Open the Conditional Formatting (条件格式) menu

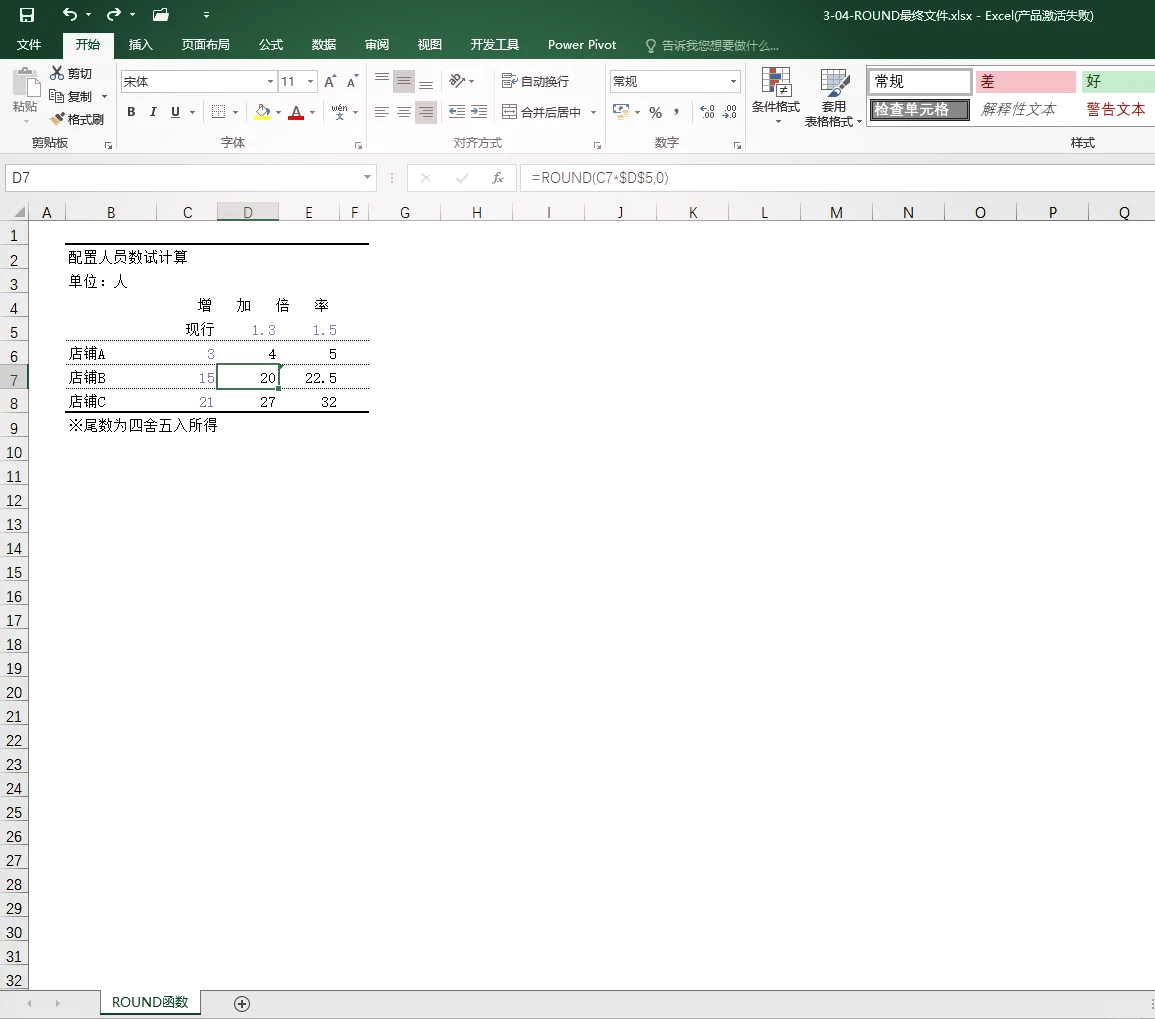click(x=776, y=96)
